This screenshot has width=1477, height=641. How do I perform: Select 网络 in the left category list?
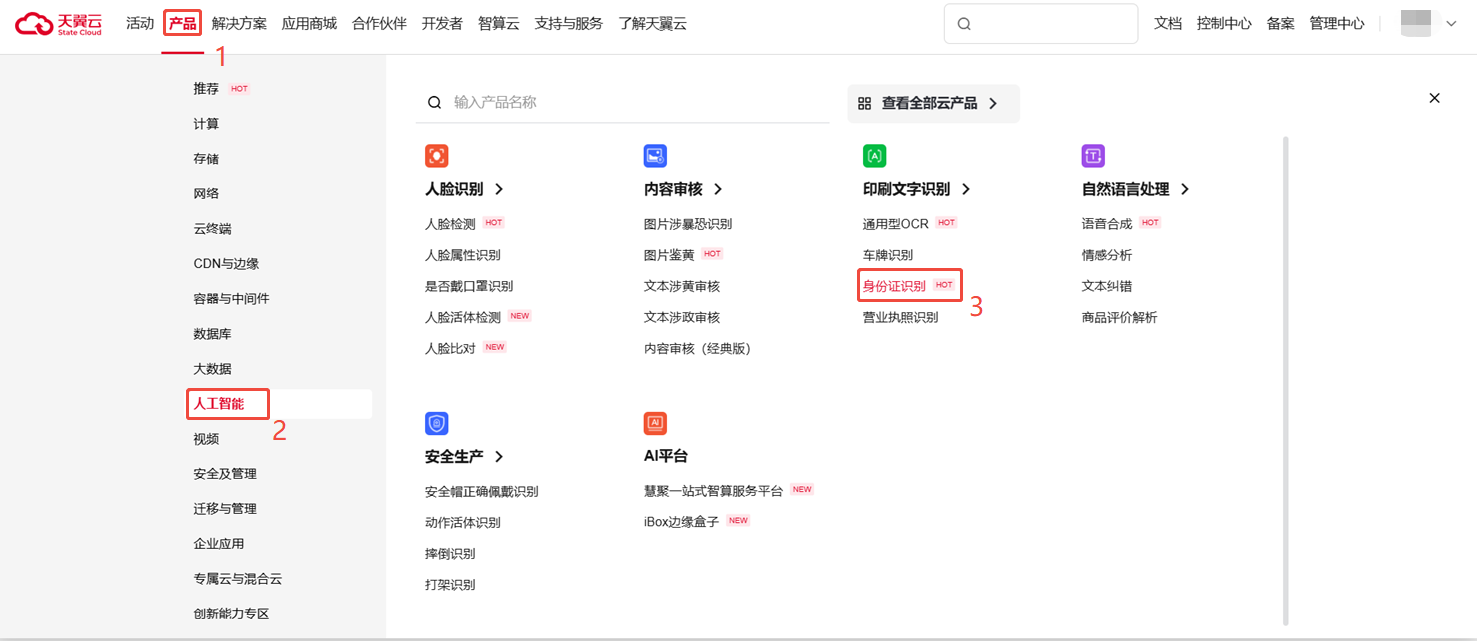206,194
